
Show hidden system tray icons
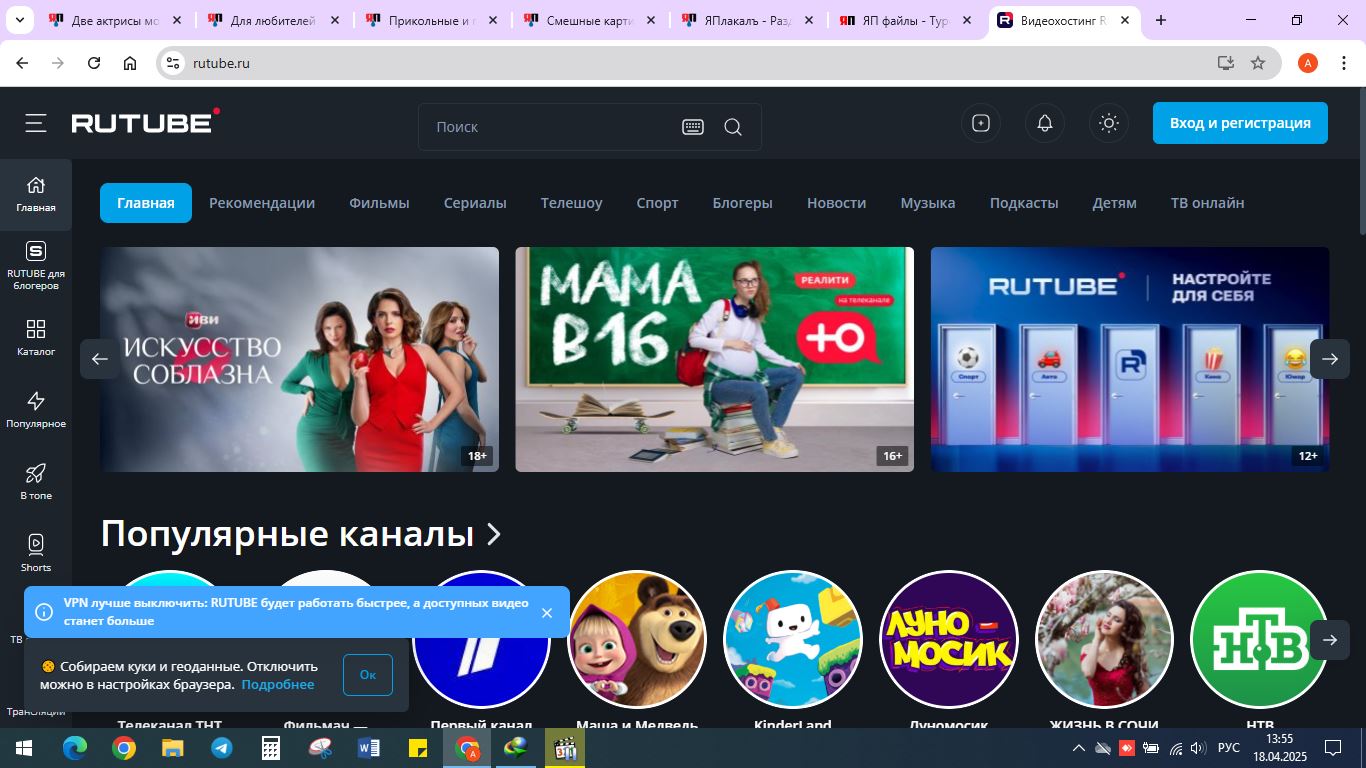[1078, 748]
